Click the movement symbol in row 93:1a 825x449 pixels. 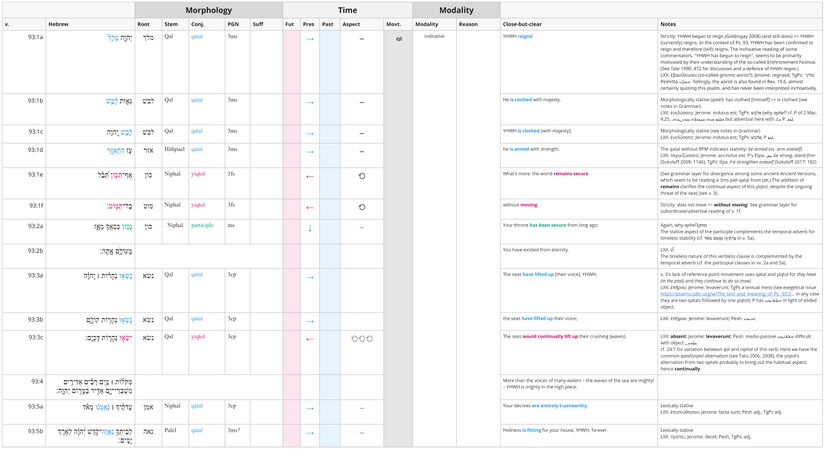tap(397, 38)
